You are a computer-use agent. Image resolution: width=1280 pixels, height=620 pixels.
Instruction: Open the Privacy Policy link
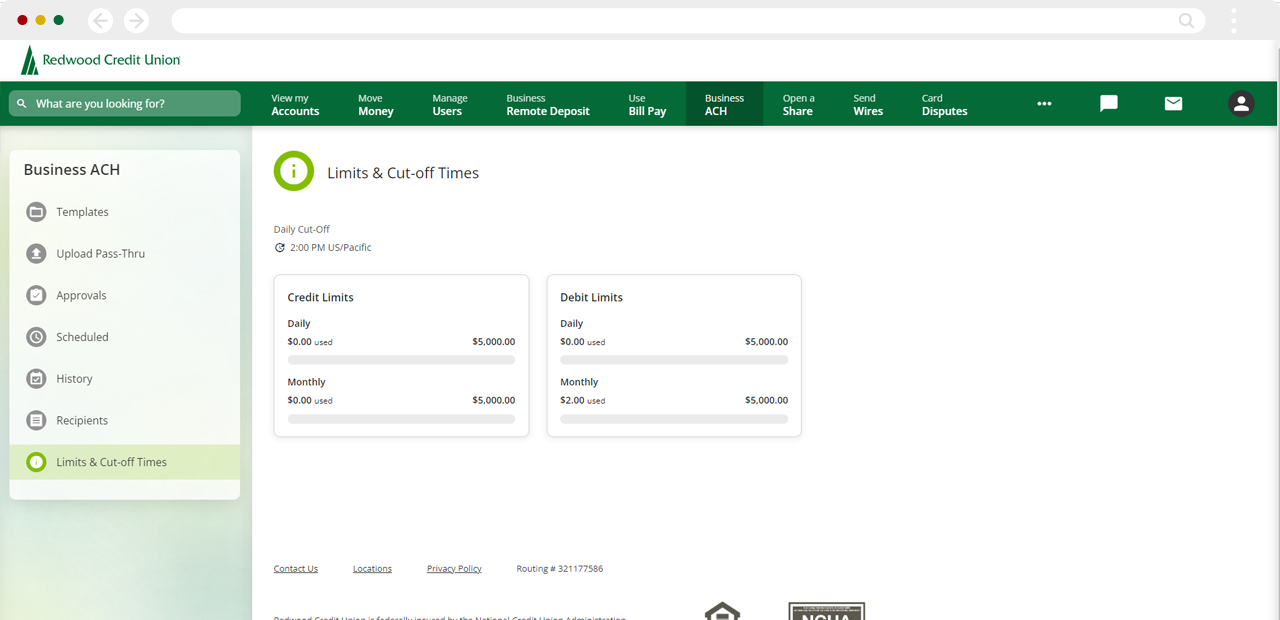click(454, 569)
